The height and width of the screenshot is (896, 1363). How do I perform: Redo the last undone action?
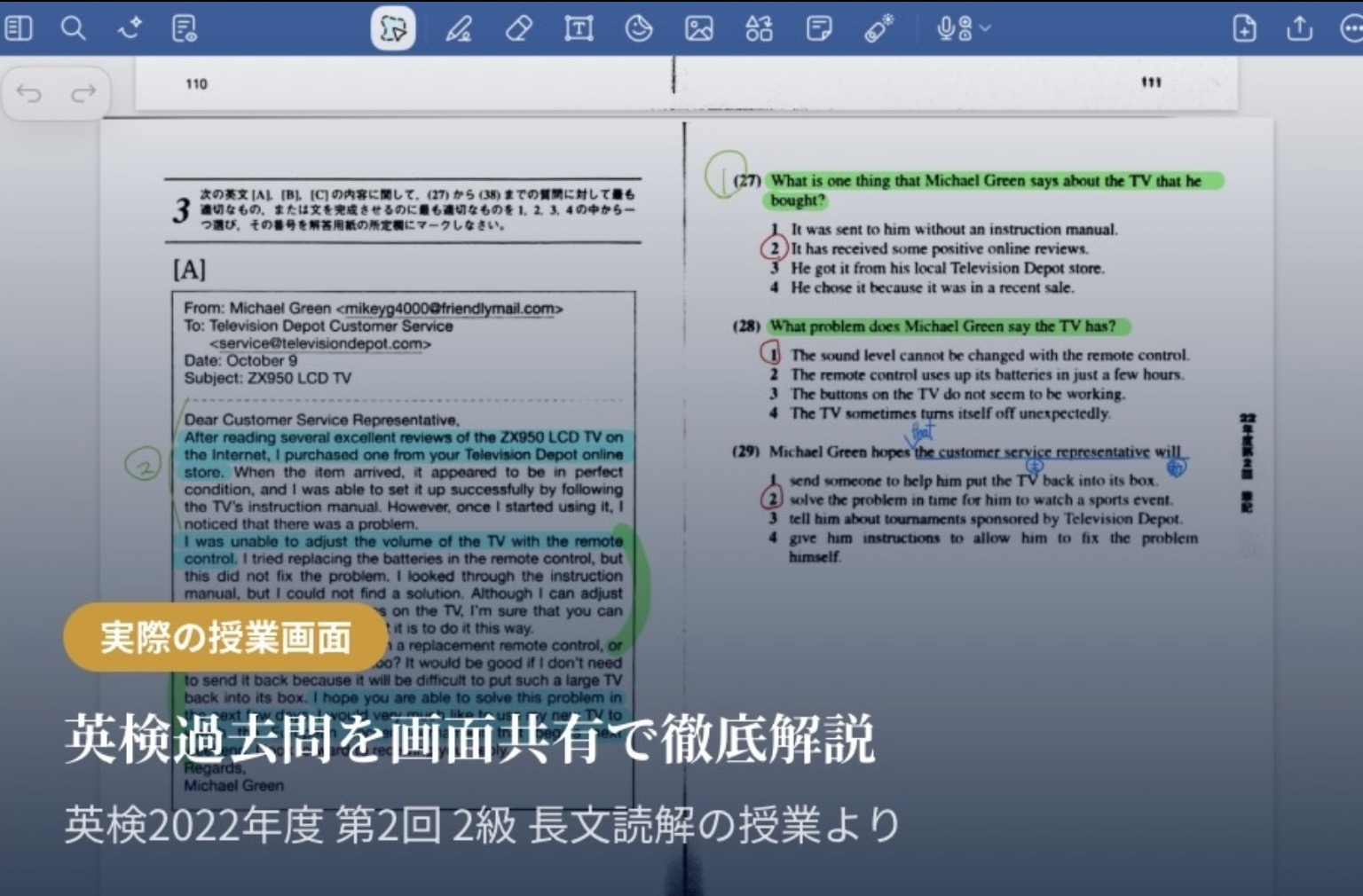83,92
